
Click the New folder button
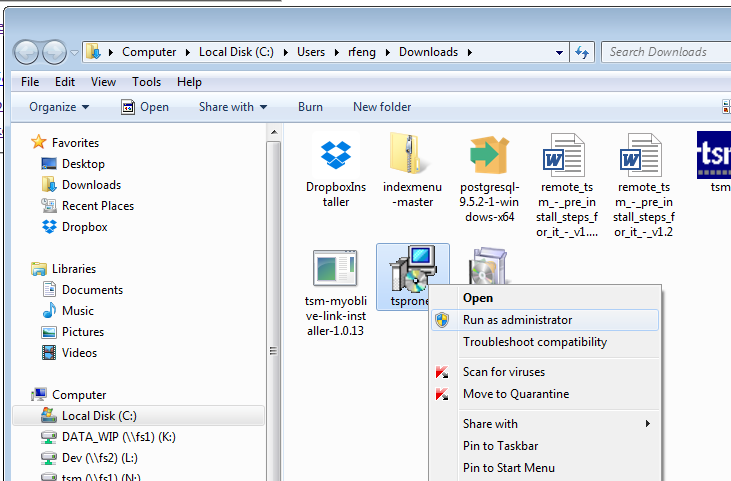382,107
